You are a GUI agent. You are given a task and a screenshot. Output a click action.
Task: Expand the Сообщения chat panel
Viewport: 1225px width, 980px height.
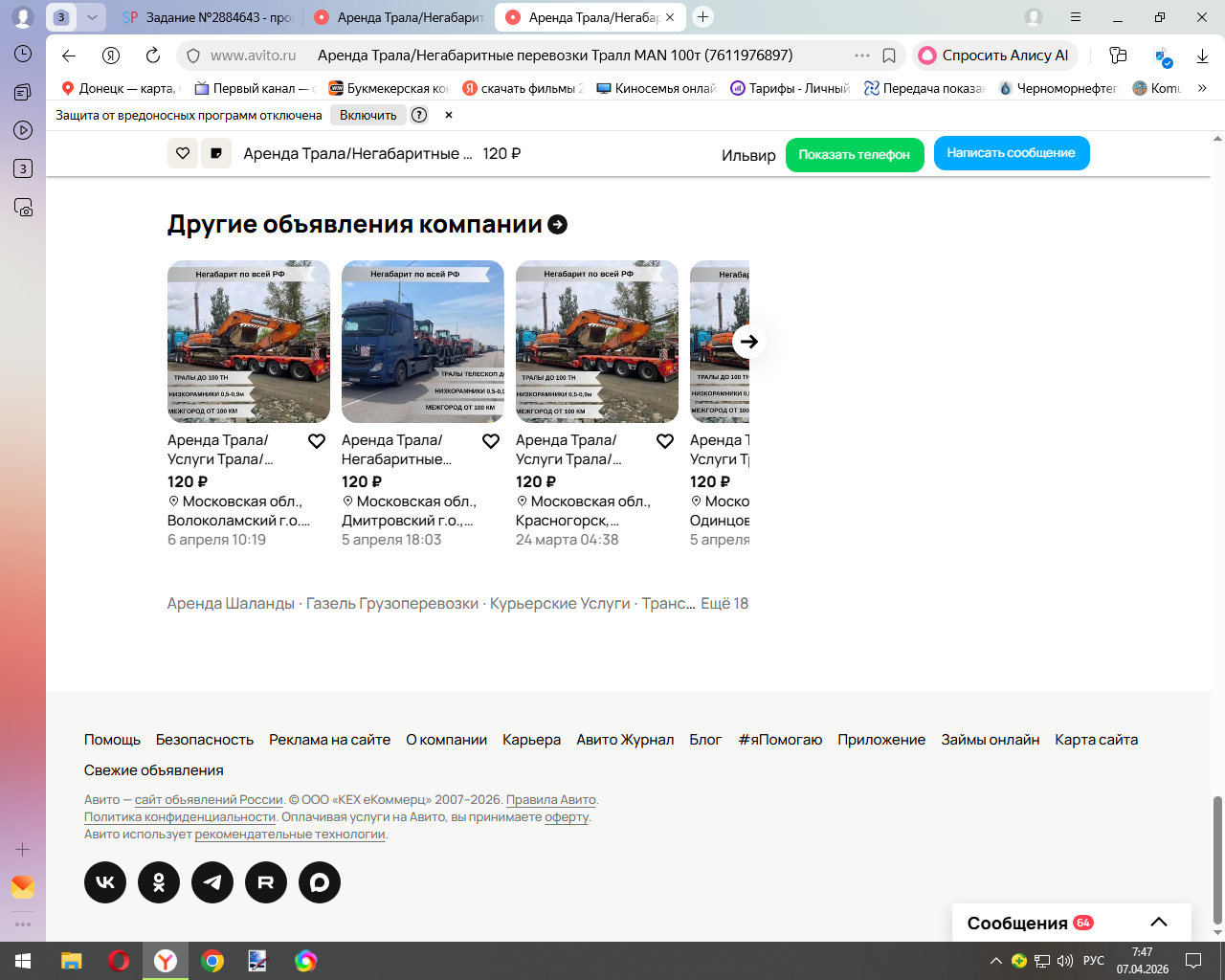click(1158, 923)
